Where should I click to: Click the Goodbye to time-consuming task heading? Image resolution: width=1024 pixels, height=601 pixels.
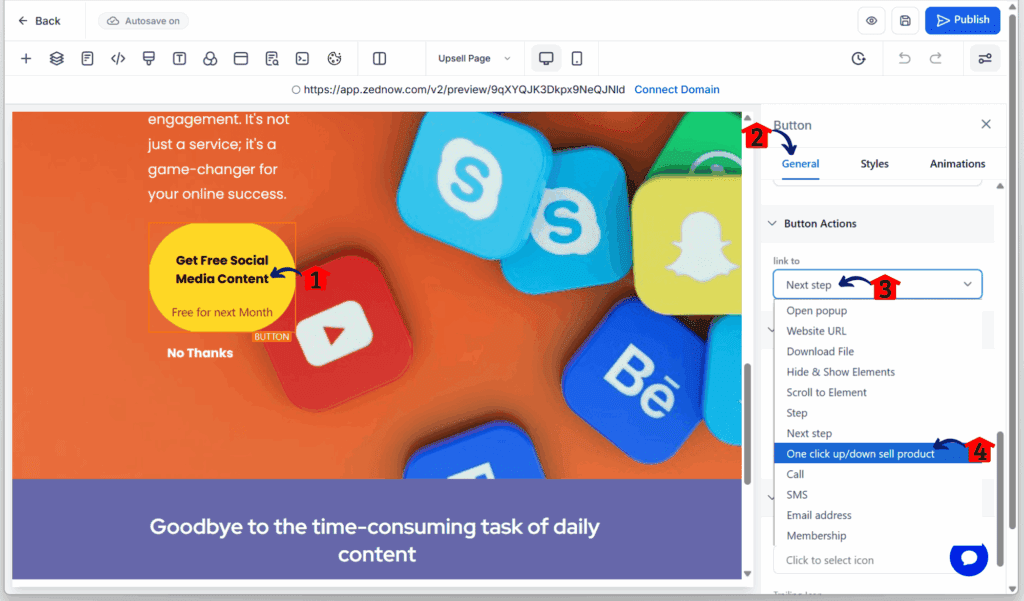click(375, 540)
